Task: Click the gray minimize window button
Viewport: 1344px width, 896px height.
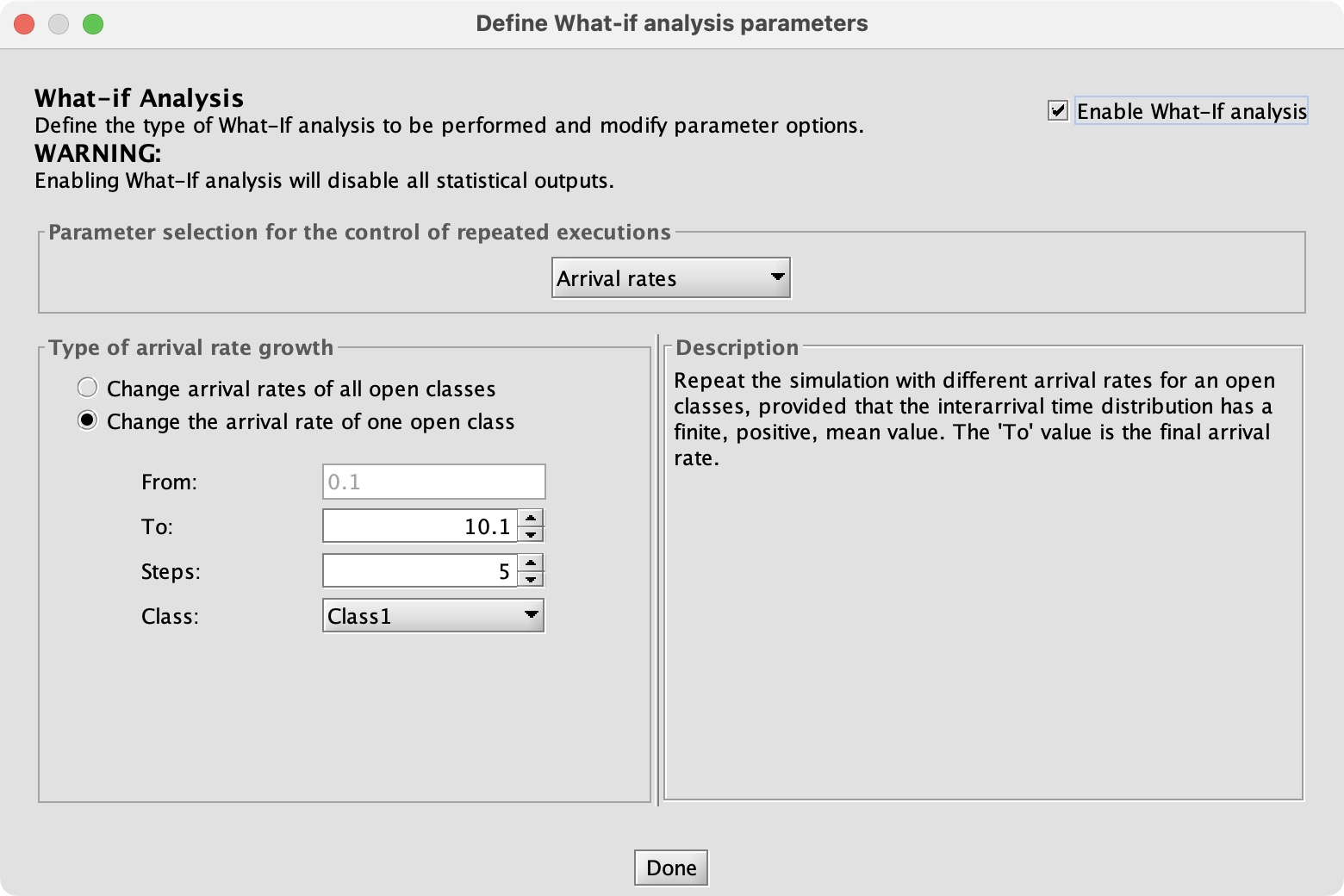Action: tap(59, 24)
